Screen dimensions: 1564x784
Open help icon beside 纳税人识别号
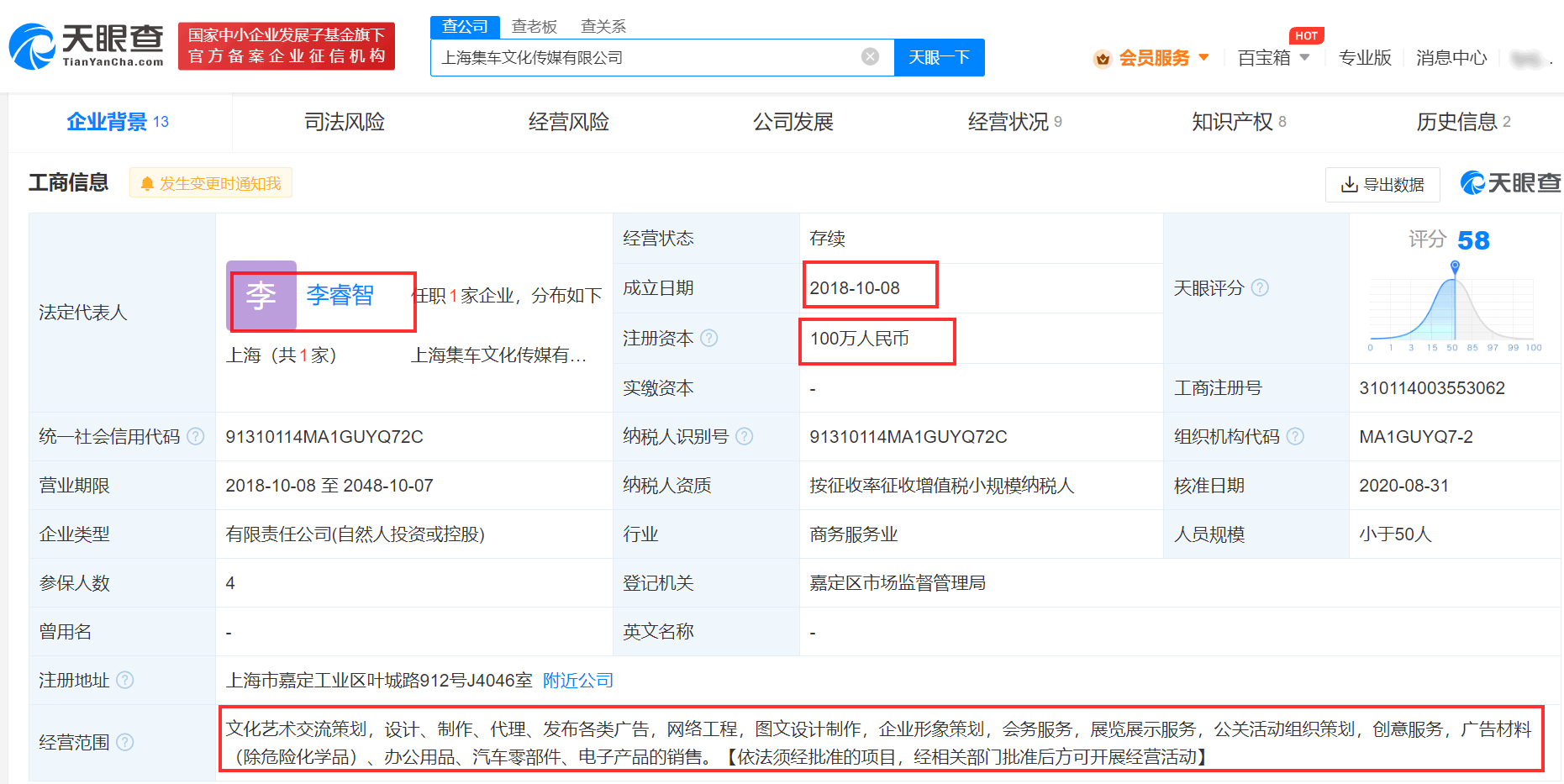pos(745,436)
